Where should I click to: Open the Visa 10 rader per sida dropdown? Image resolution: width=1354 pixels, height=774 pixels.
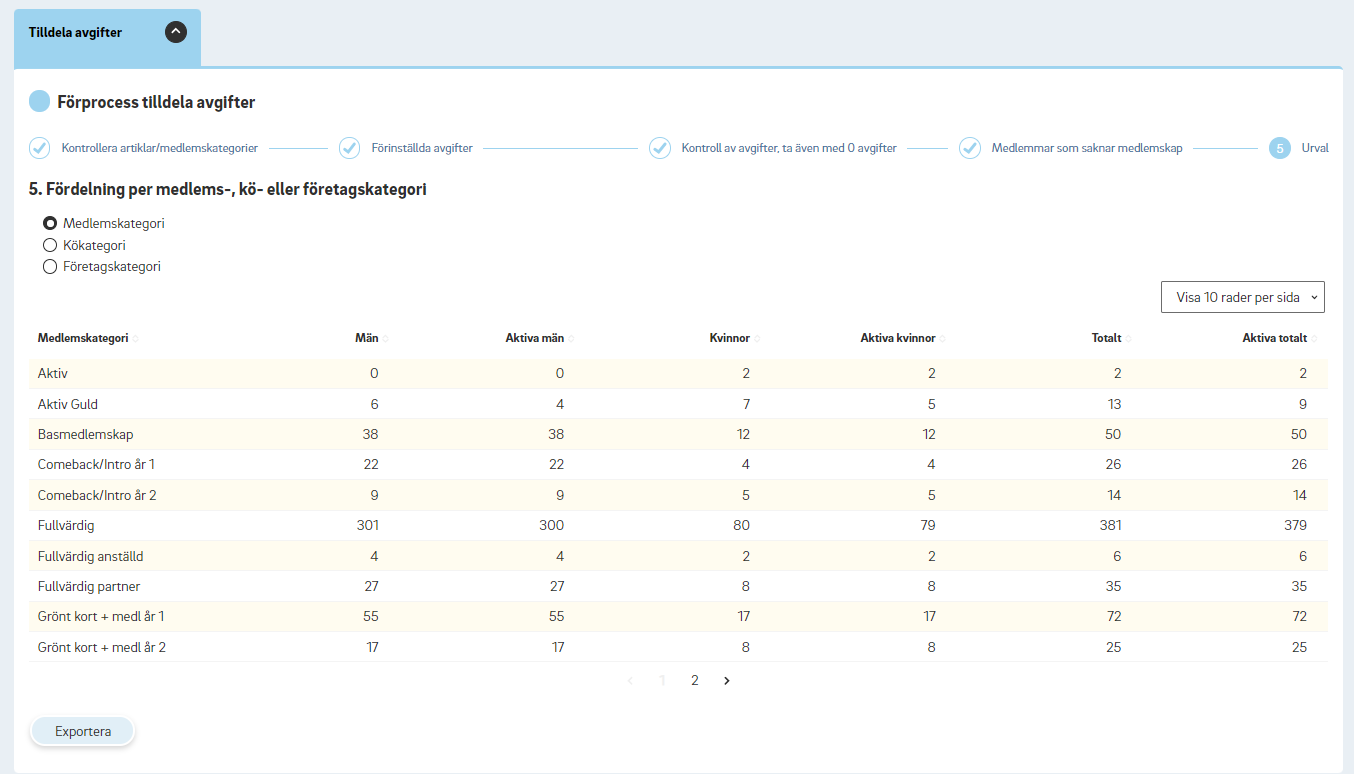coord(1243,297)
